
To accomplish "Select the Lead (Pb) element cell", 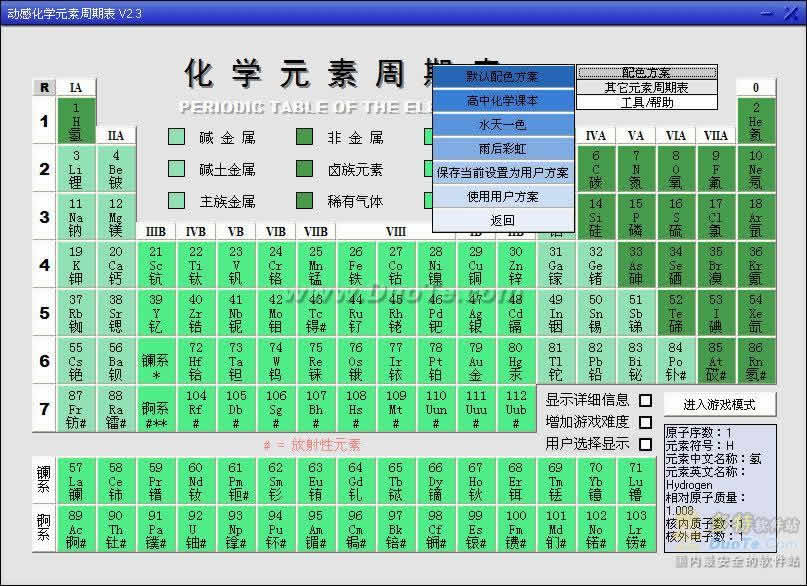I will point(596,361).
